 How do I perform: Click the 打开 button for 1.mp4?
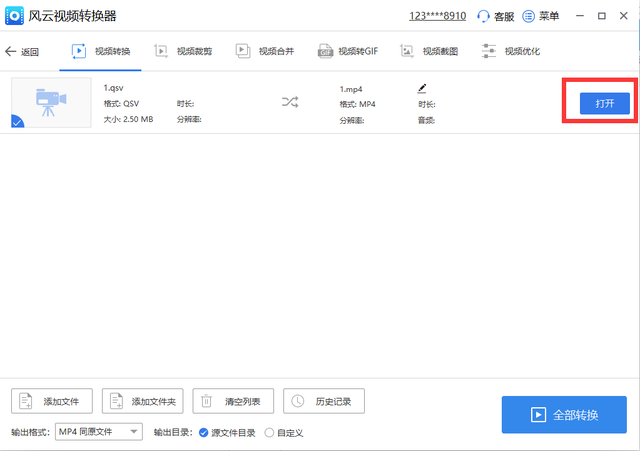click(604, 104)
